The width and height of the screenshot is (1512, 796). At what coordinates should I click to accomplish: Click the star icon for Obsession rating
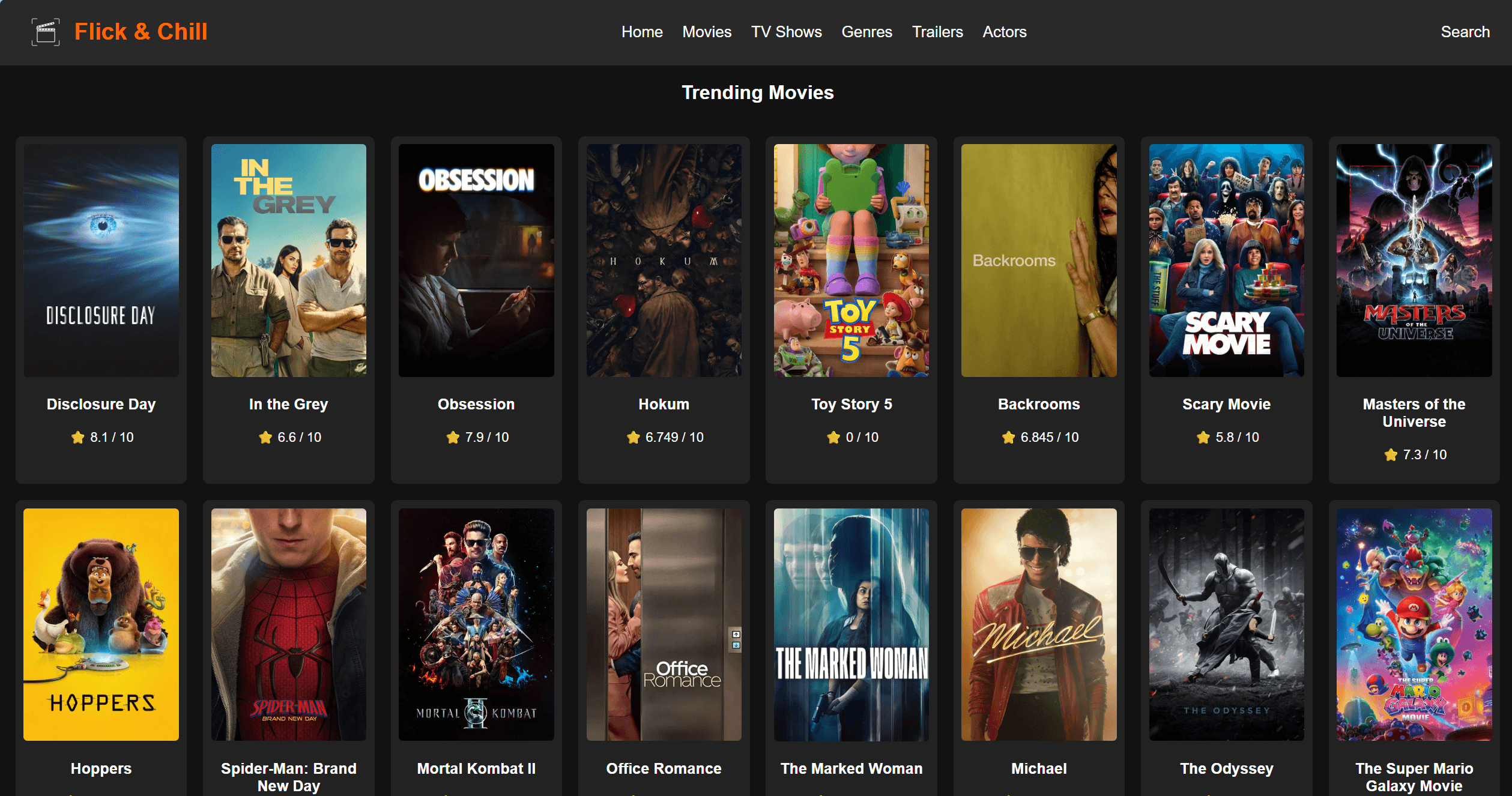[453, 438]
